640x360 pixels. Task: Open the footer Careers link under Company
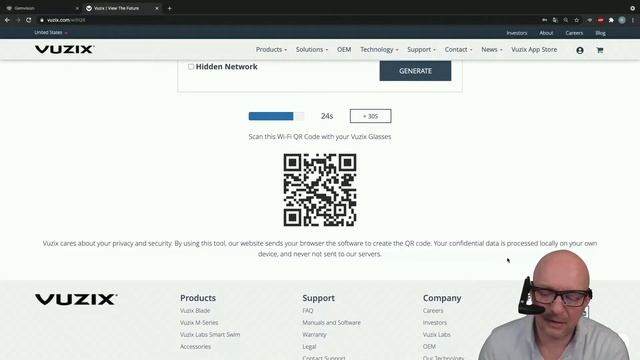click(433, 311)
